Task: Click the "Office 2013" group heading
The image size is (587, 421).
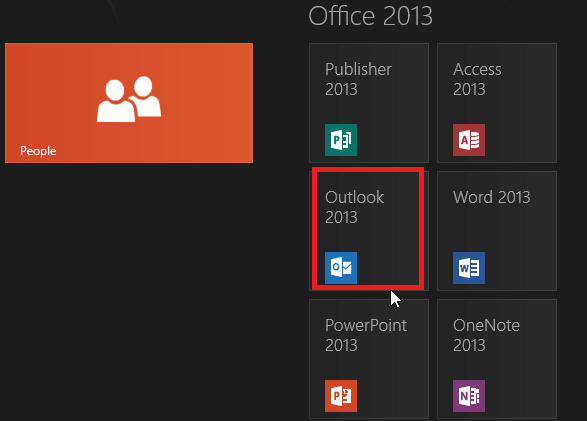Action: coord(370,16)
